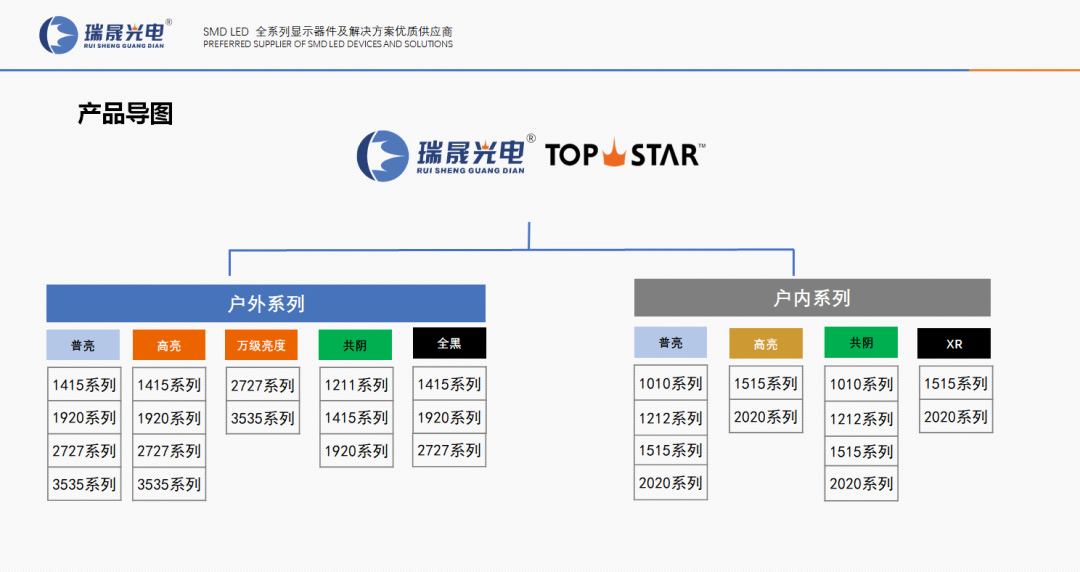Click the black XR label
The height and width of the screenshot is (572, 1080).
point(954,343)
